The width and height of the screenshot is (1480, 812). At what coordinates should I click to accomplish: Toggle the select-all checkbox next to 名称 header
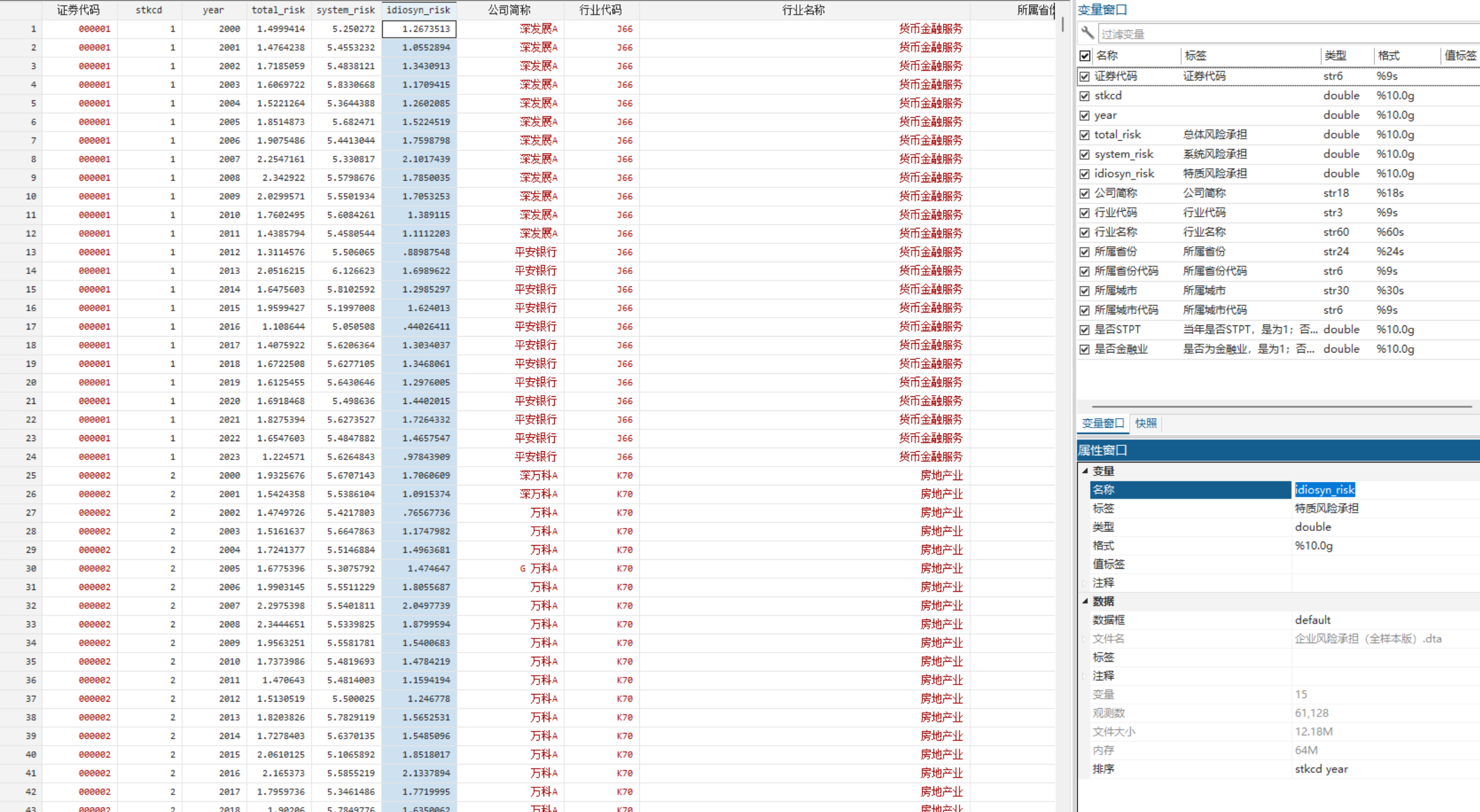coord(1085,56)
